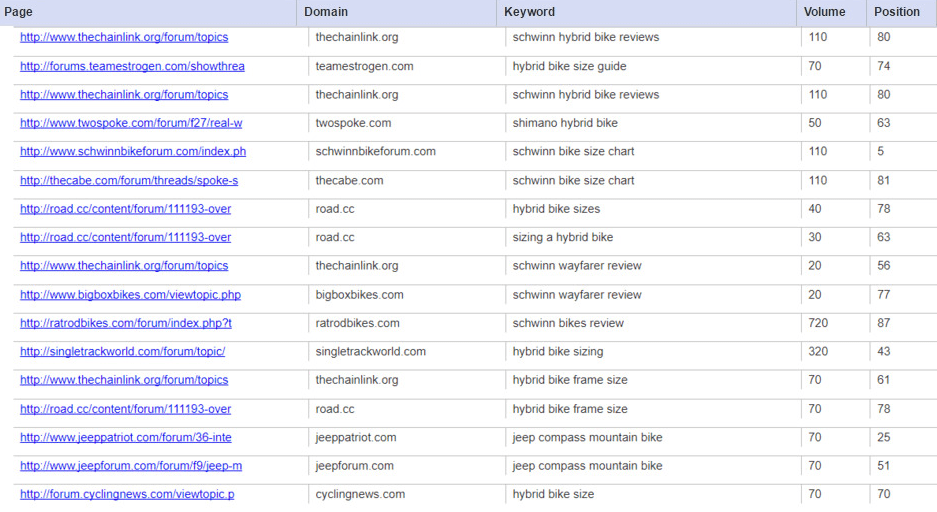This screenshot has height=512, width=937.
Task: Open the forums.teamestrogen.com showthread link
Action: click(132, 66)
